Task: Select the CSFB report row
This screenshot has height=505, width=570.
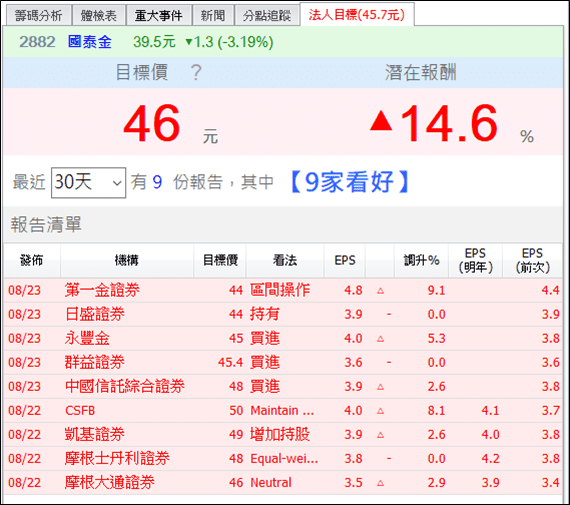Action: [283, 410]
